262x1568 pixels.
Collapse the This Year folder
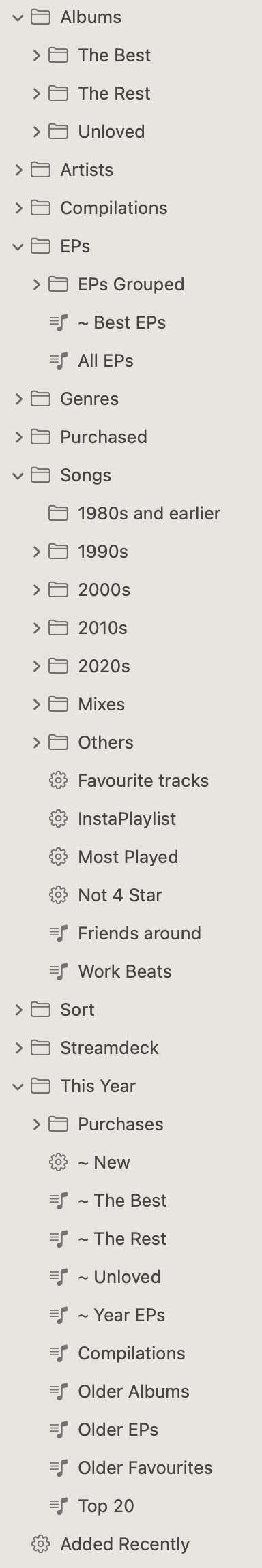click(18, 1086)
